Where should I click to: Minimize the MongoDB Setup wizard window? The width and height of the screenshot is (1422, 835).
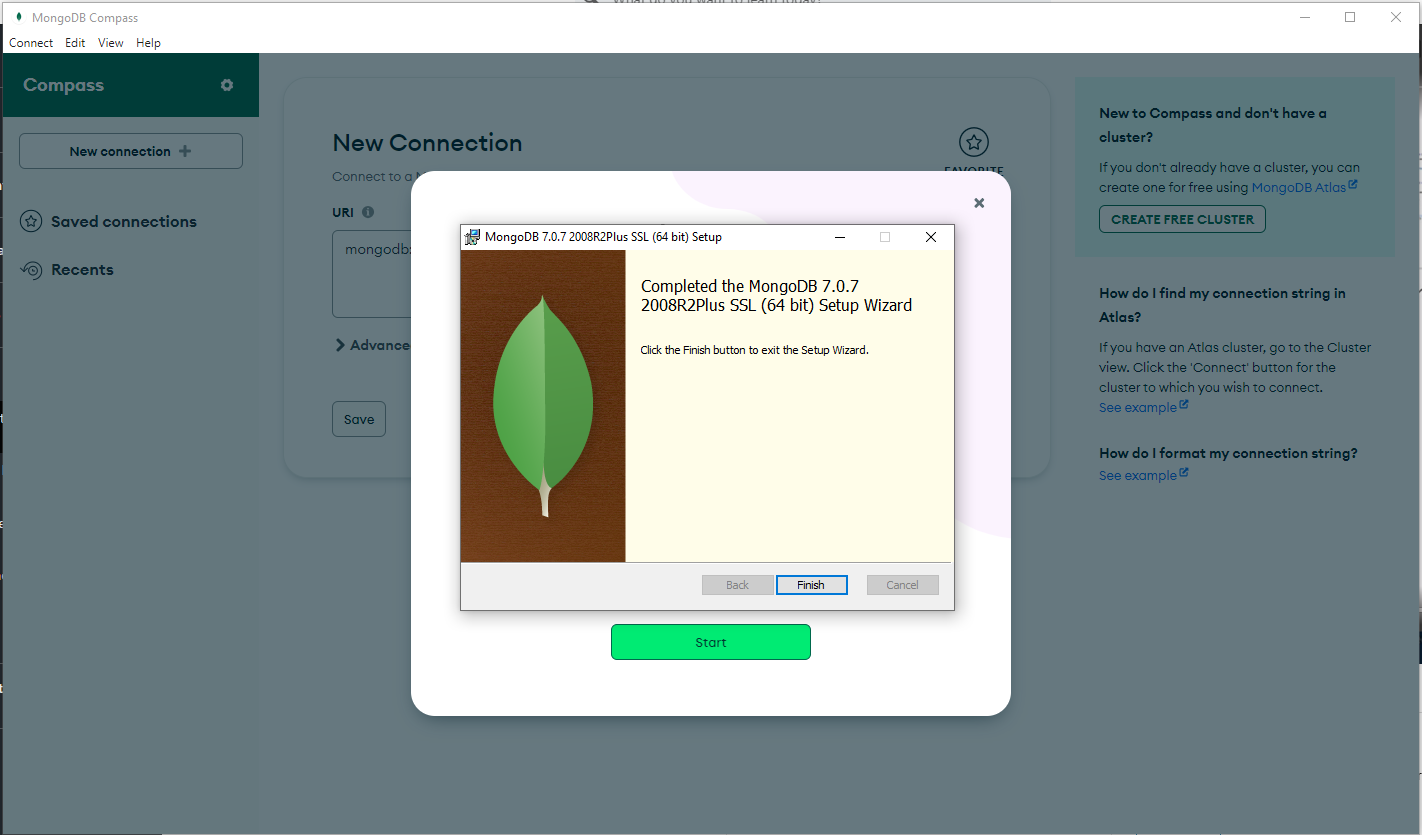tap(839, 237)
